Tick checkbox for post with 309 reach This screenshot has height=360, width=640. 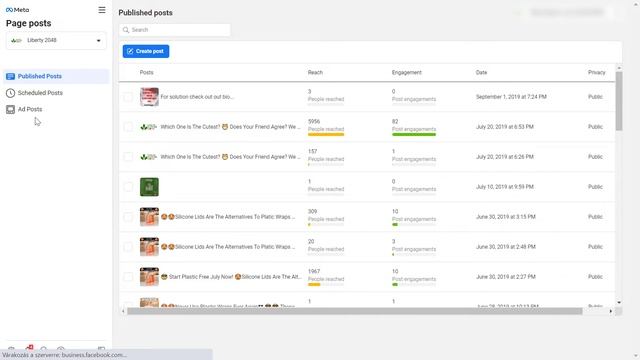tap(128, 217)
